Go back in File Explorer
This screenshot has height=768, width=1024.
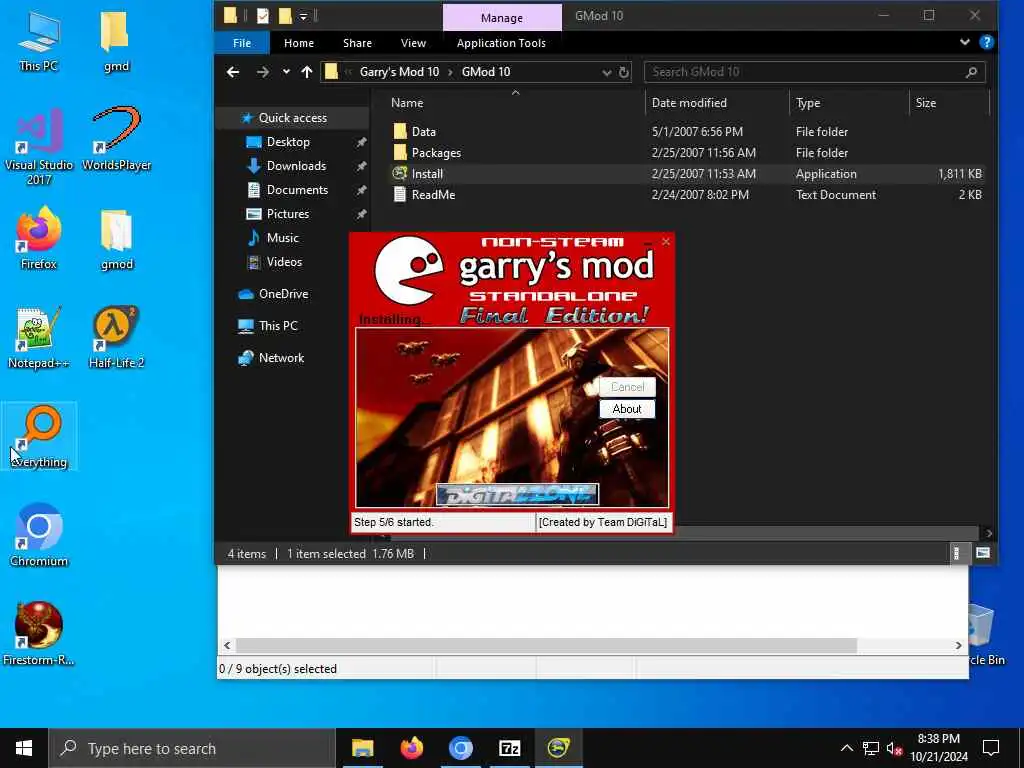click(233, 72)
